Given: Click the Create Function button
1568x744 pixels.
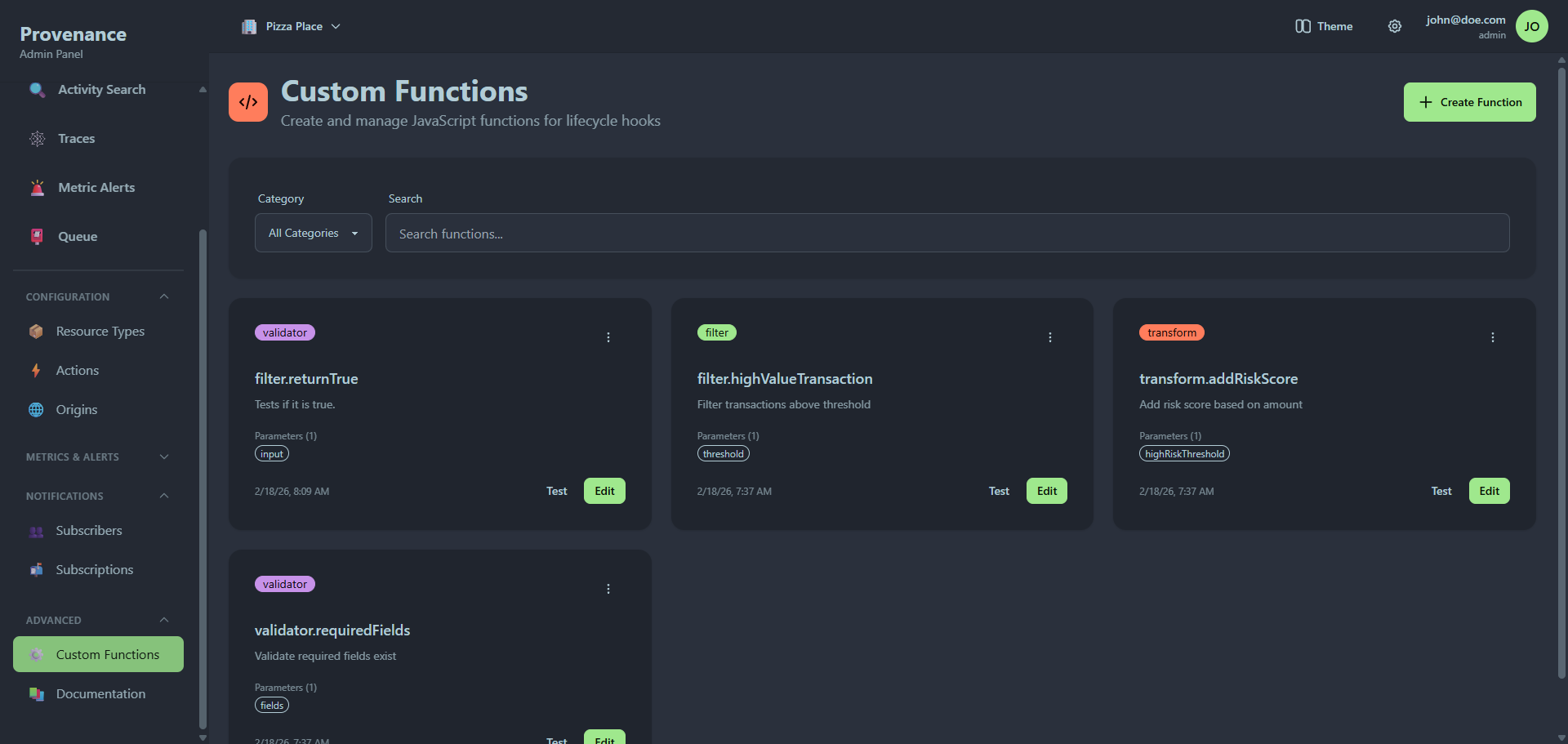Looking at the screenshot, I should (1469, 101).
